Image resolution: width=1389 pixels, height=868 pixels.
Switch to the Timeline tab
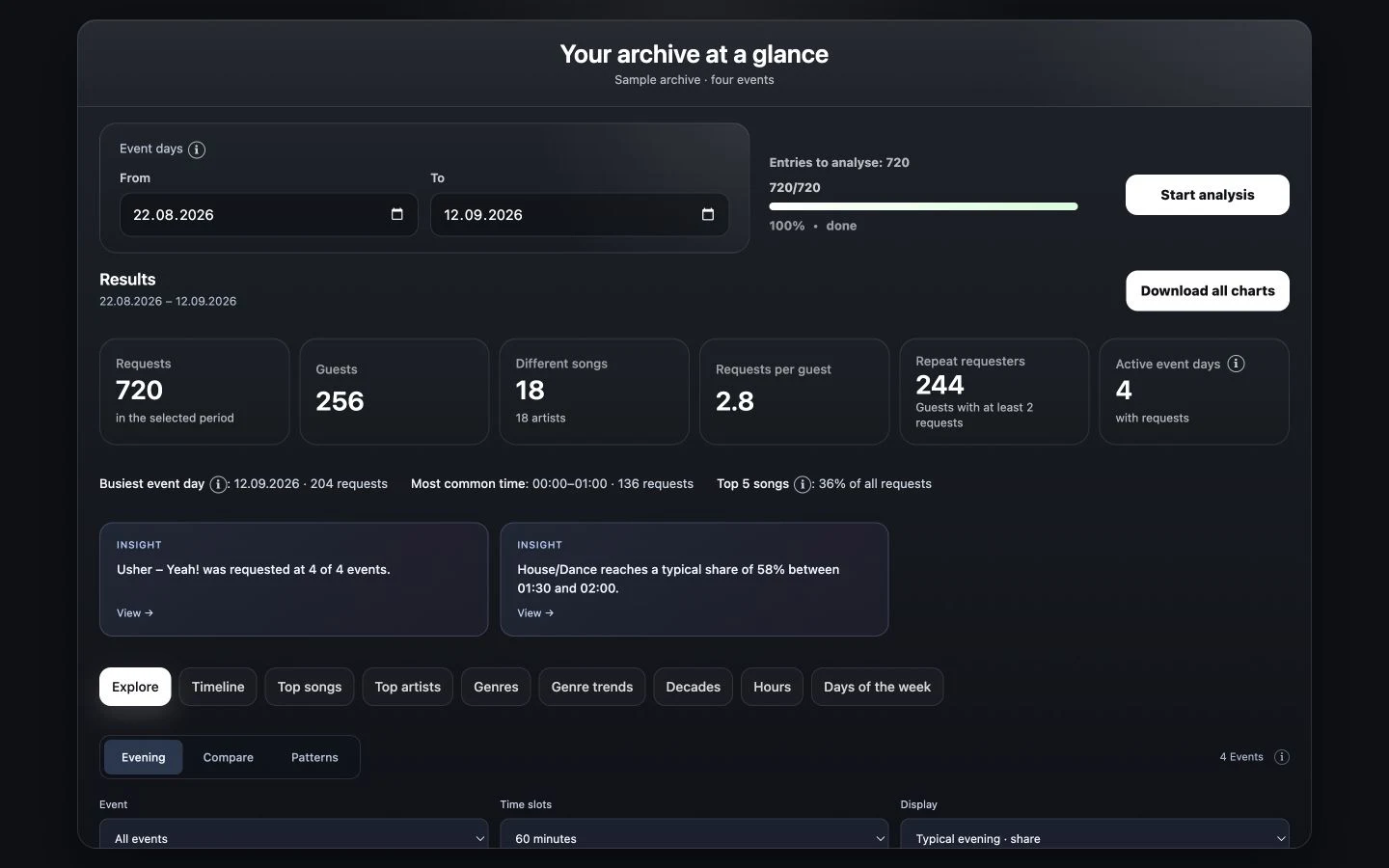tap(218, 687)
